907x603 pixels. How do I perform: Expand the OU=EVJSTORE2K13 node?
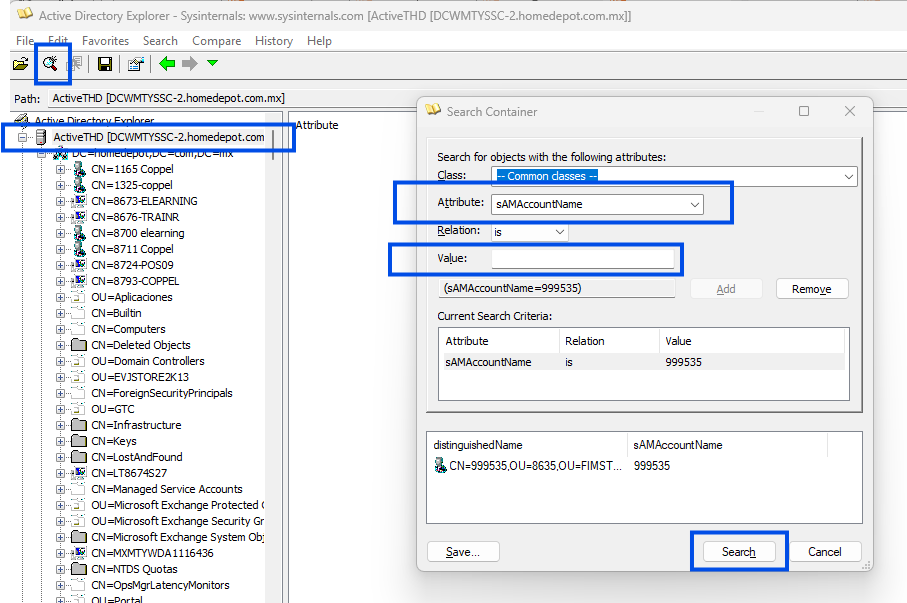tap(60, 377)
